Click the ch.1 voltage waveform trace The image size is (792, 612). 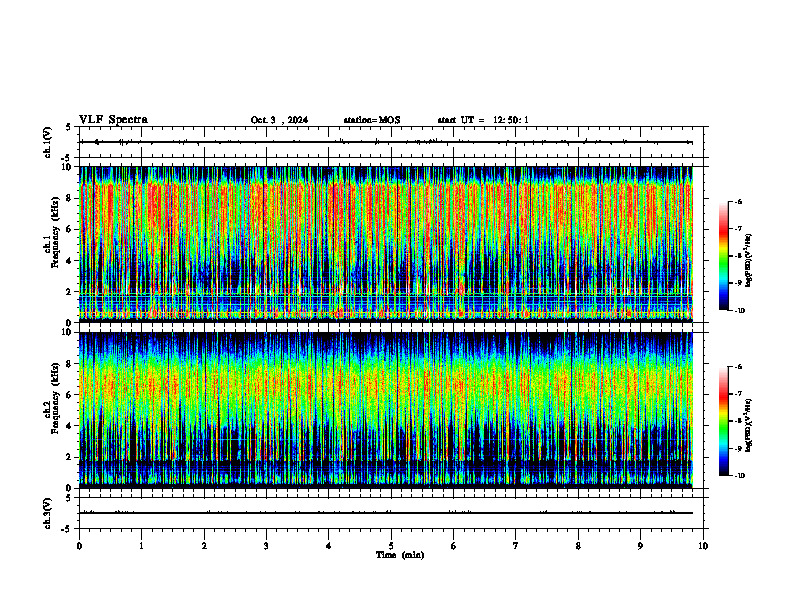coord(386,142)
